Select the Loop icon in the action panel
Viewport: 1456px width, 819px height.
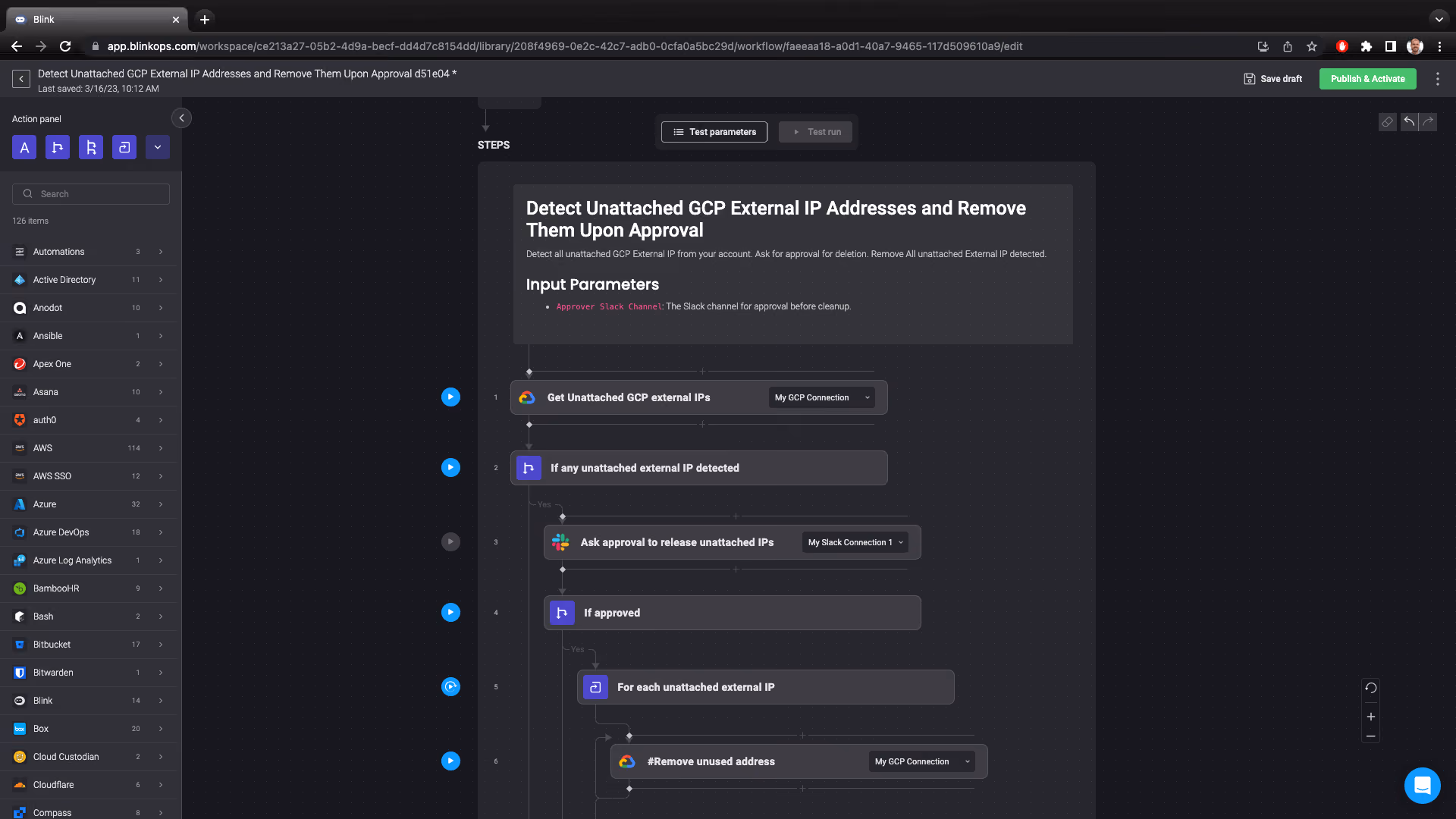click(124, 147)
